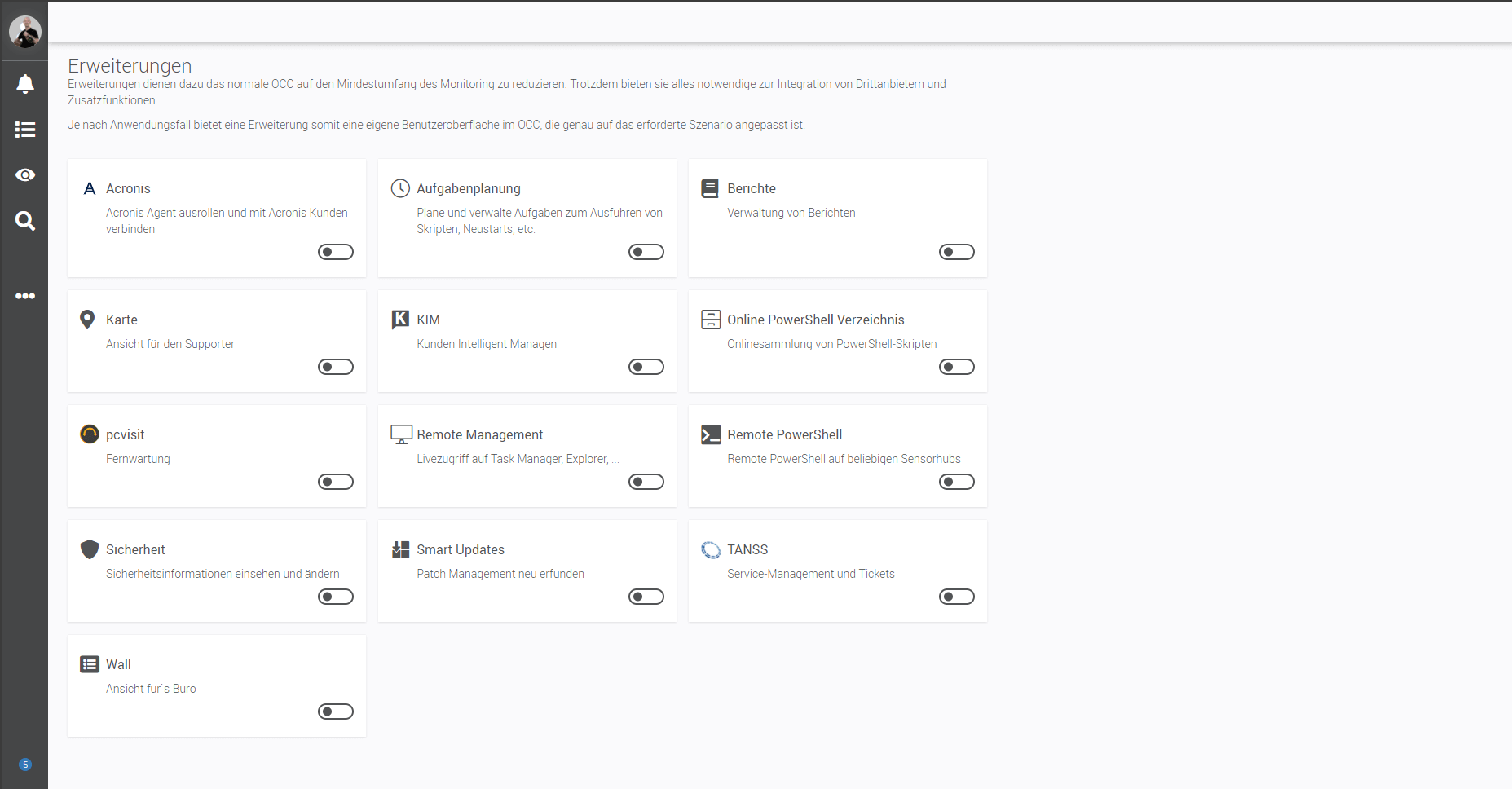Open search from the sidebar
1512x789 pixels.
point(25,221)
